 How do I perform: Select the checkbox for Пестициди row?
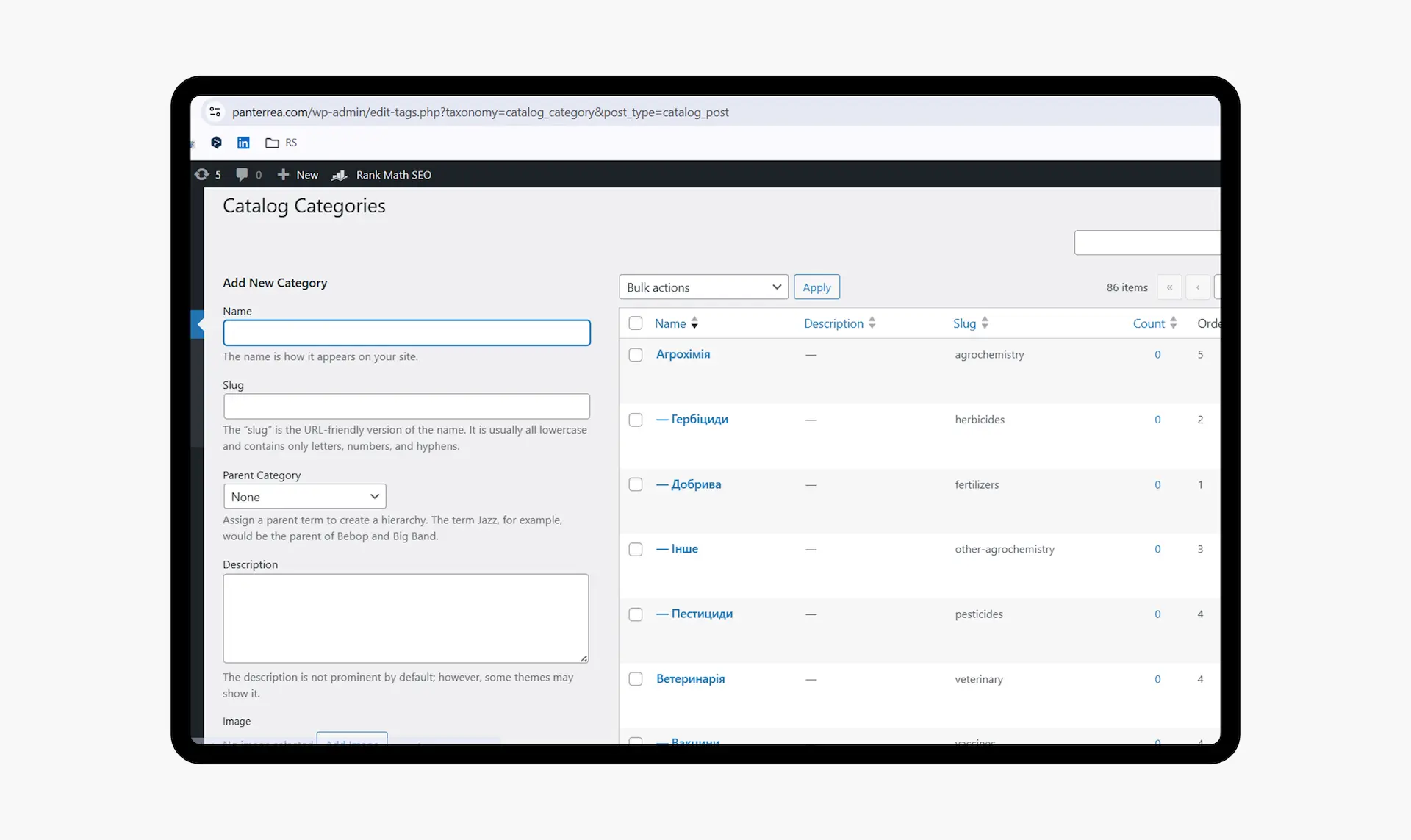636,614
